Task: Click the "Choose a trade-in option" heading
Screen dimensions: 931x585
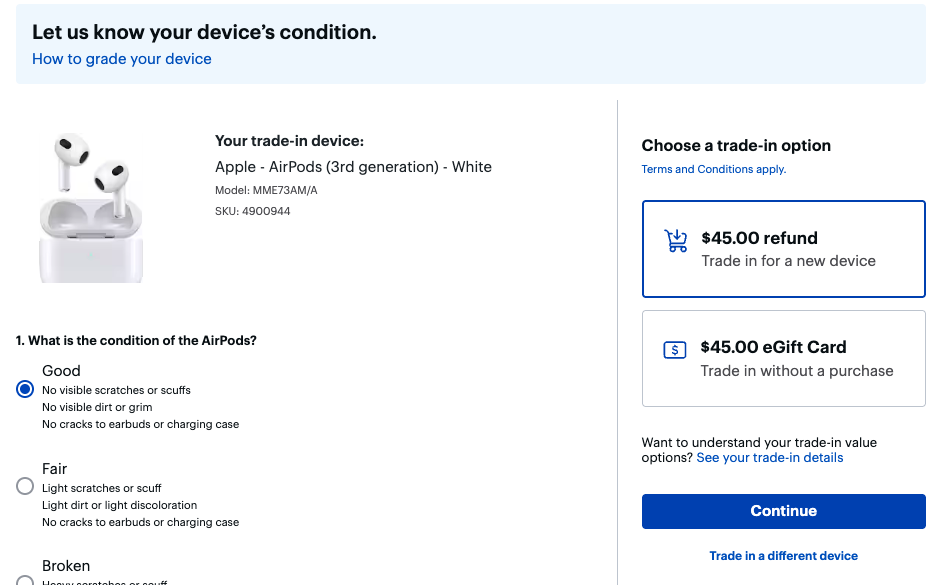Action: pyautogui.click(x=737, y=145)
